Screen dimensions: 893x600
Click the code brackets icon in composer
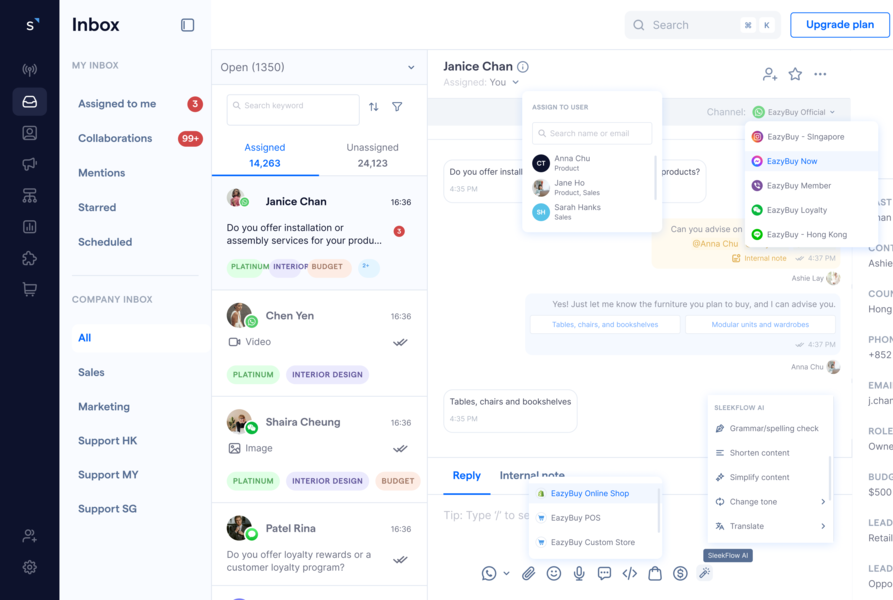[630, 573]
